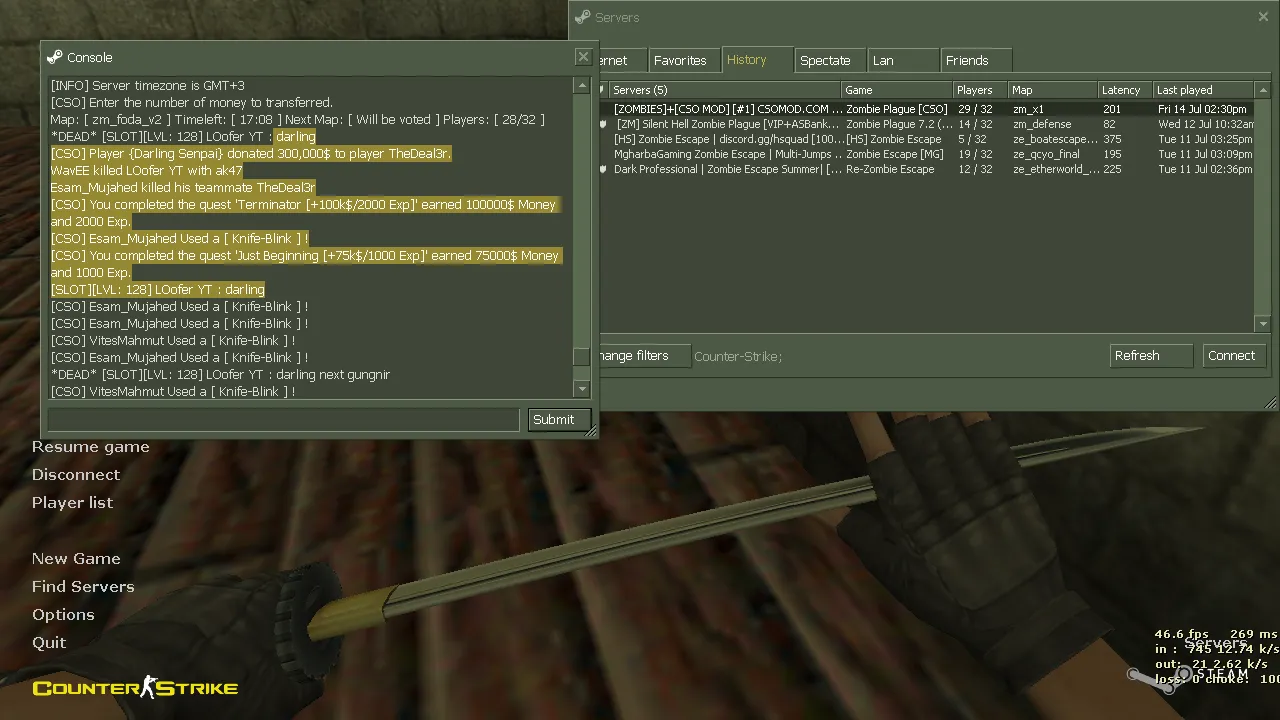This screenshot has height=720, width=1280.
Task: Click the Console window resize grip
Action: point(590,431)
